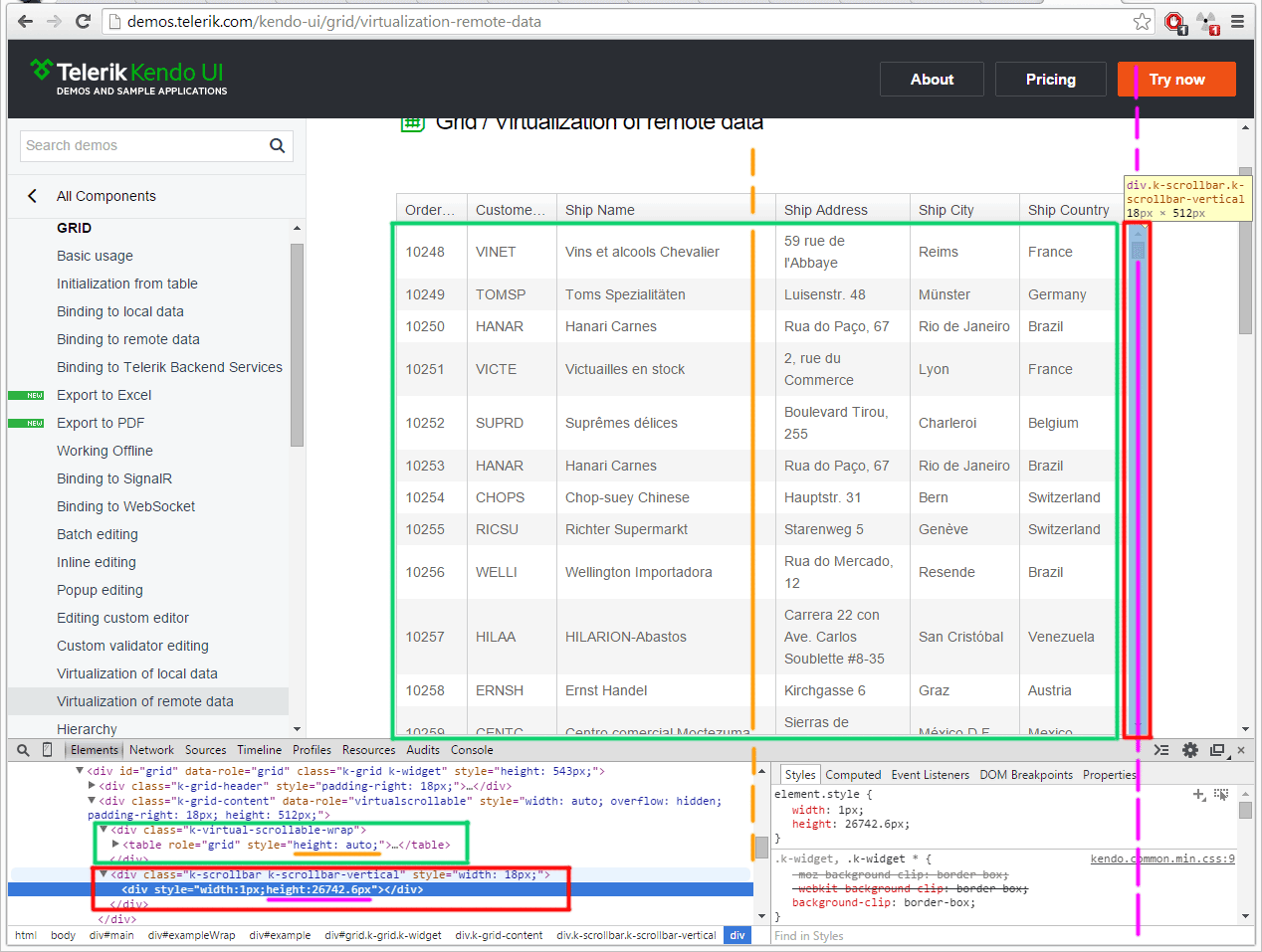Image resolution: width=1262 pixels, height=952 pixels.
Task: Click the Try now button
Action: (x=1176, y=80)
